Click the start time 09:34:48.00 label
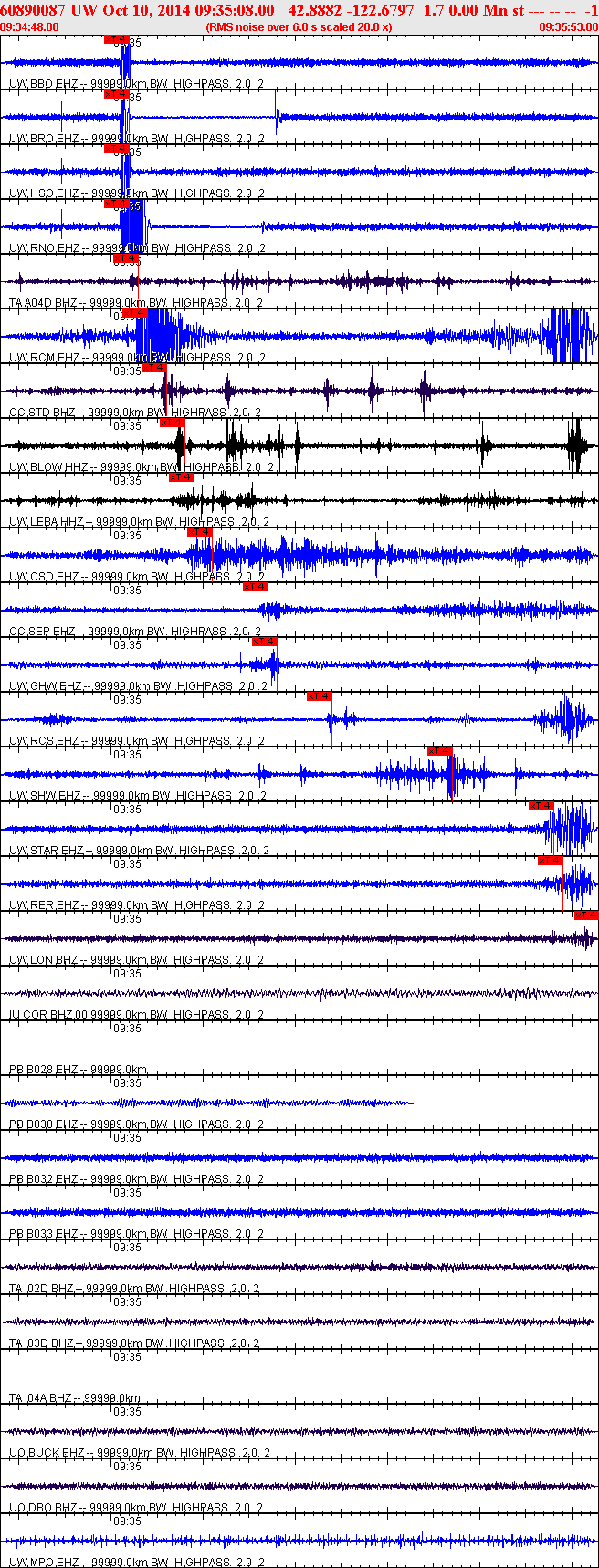This screenshot has width=599, height=1568. [29, 27]
